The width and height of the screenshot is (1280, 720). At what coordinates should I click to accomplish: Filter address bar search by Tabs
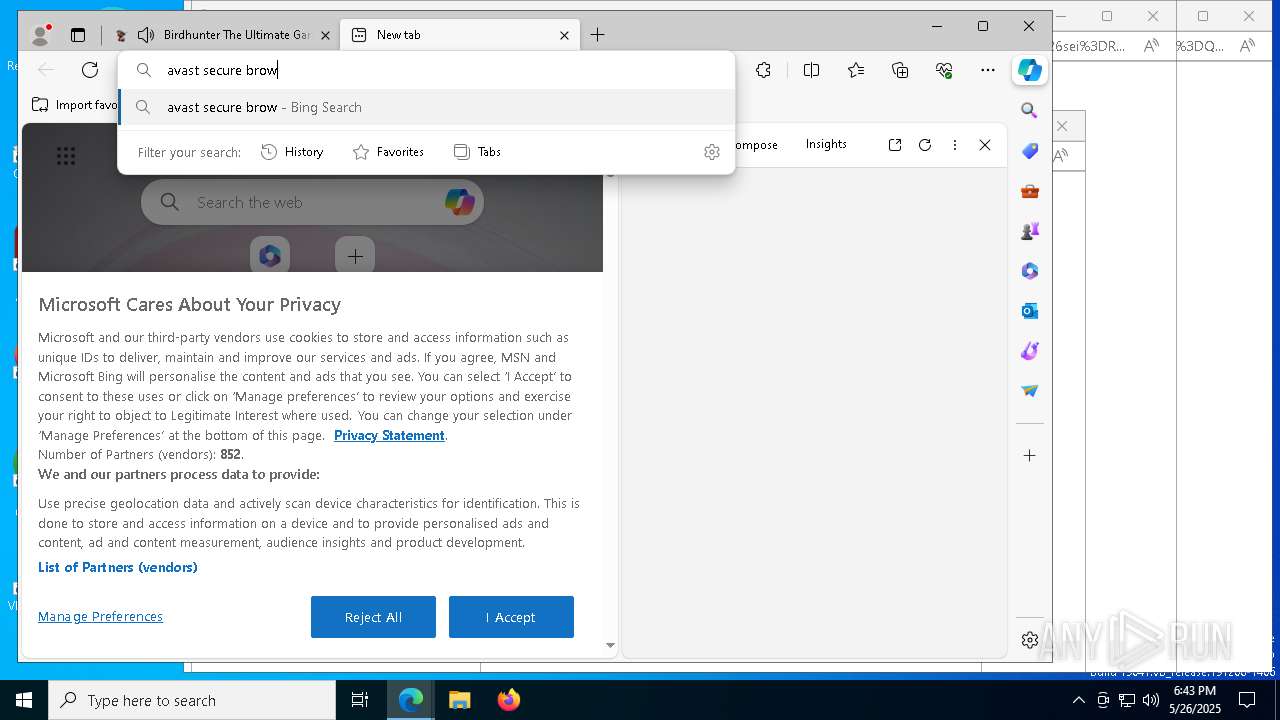click(x=477, y=152)
